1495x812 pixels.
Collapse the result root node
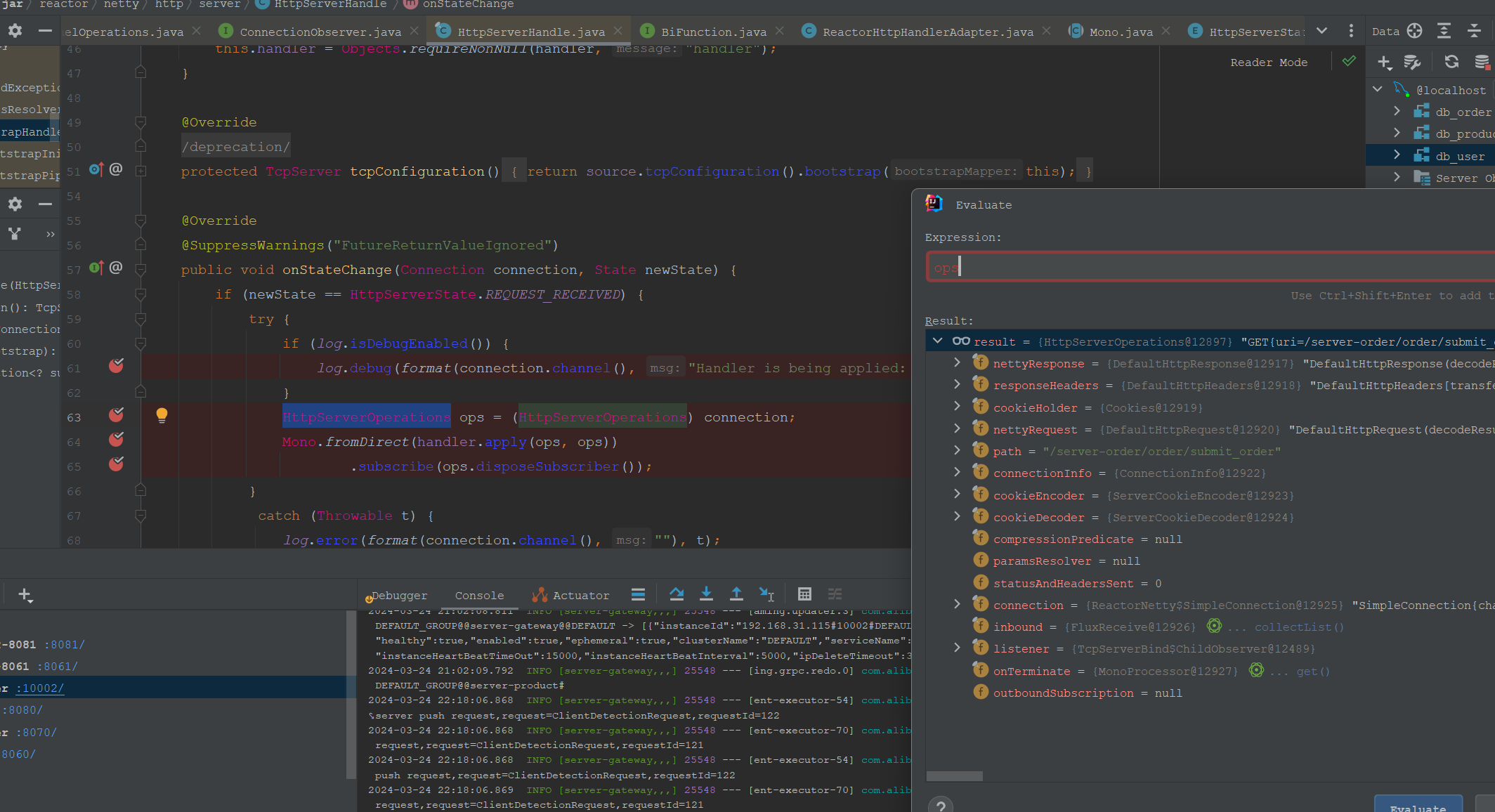pos(938,341)
